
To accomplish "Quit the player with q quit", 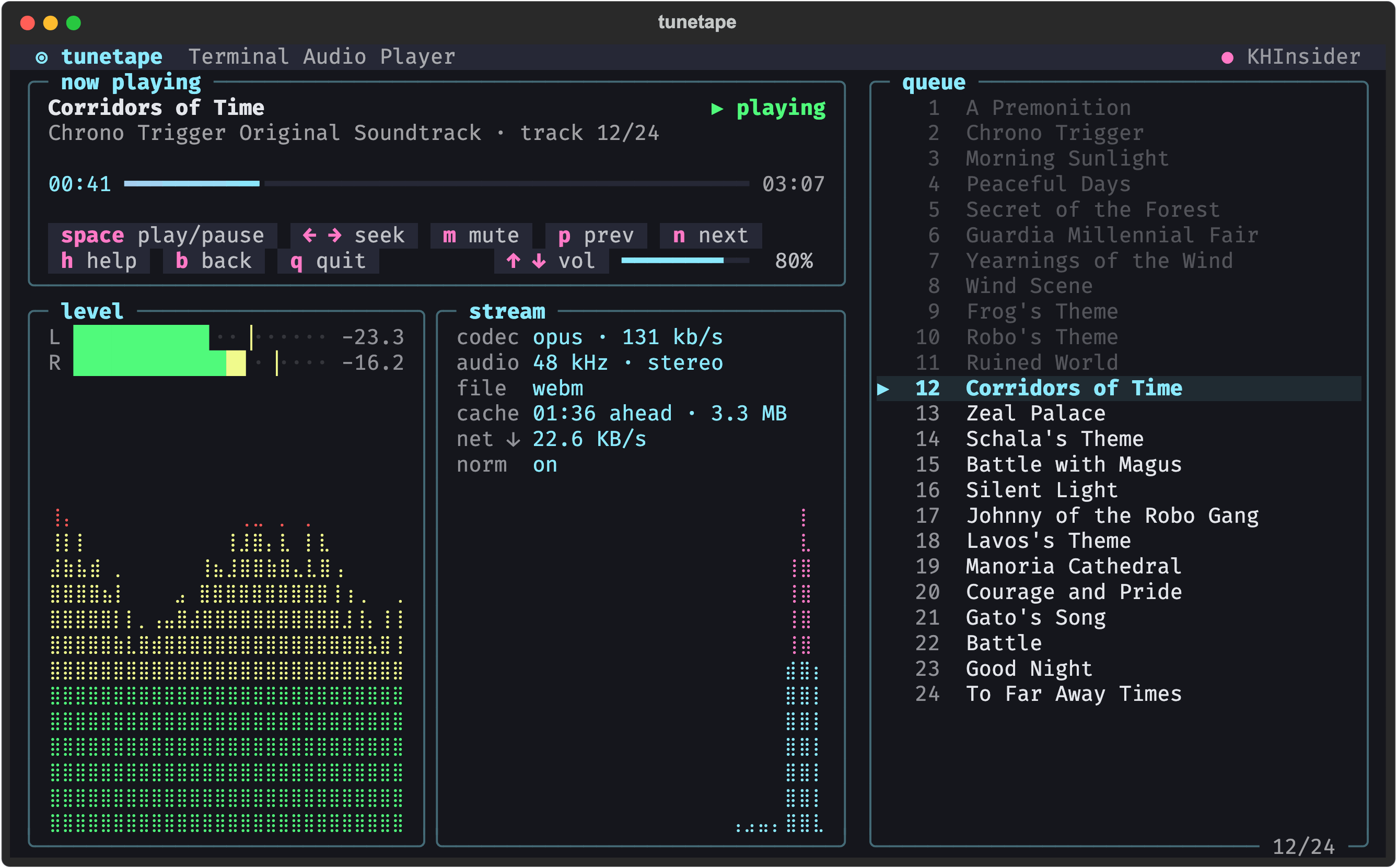I will coord(329,261).
